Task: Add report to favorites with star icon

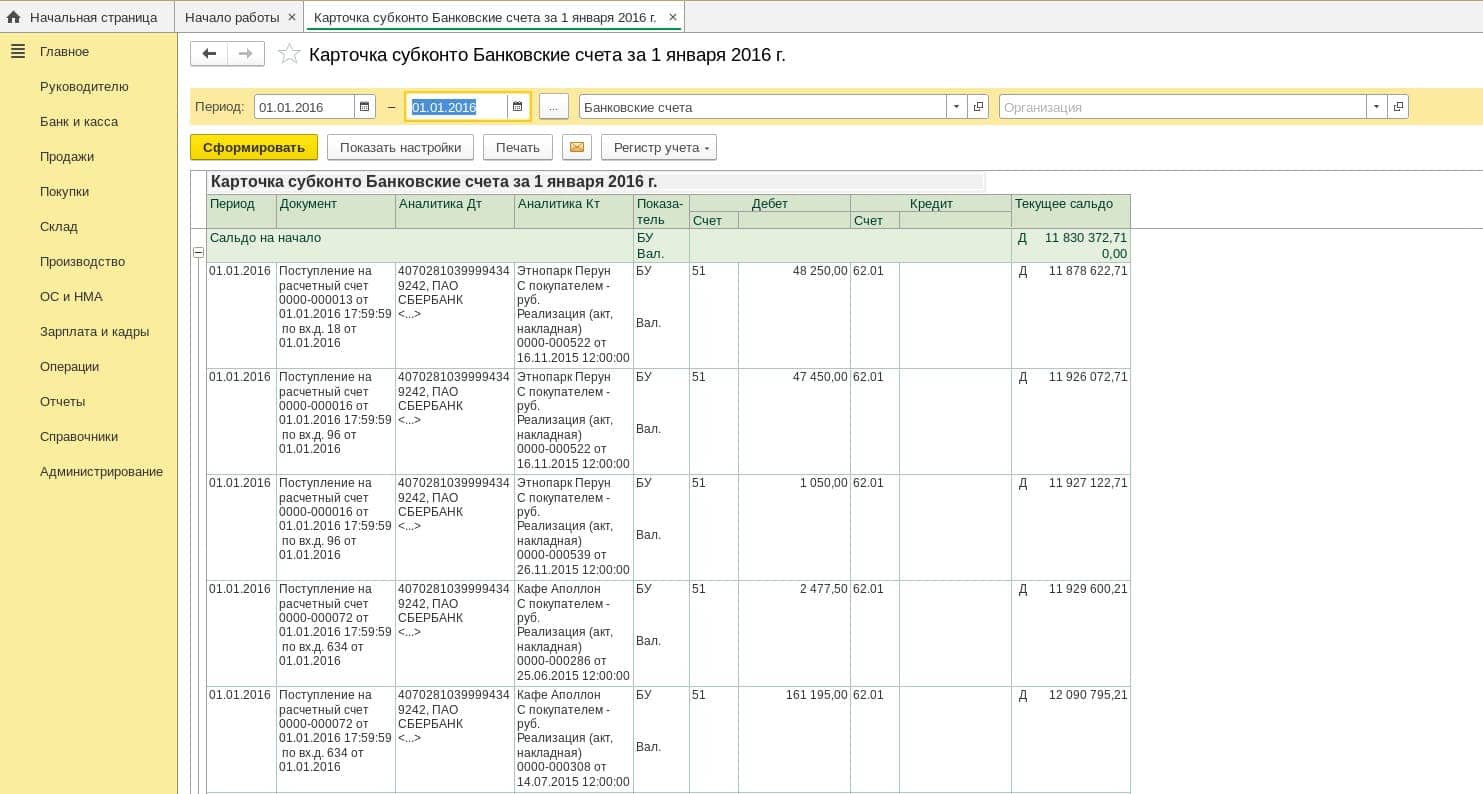Action: tap(289, 54)
